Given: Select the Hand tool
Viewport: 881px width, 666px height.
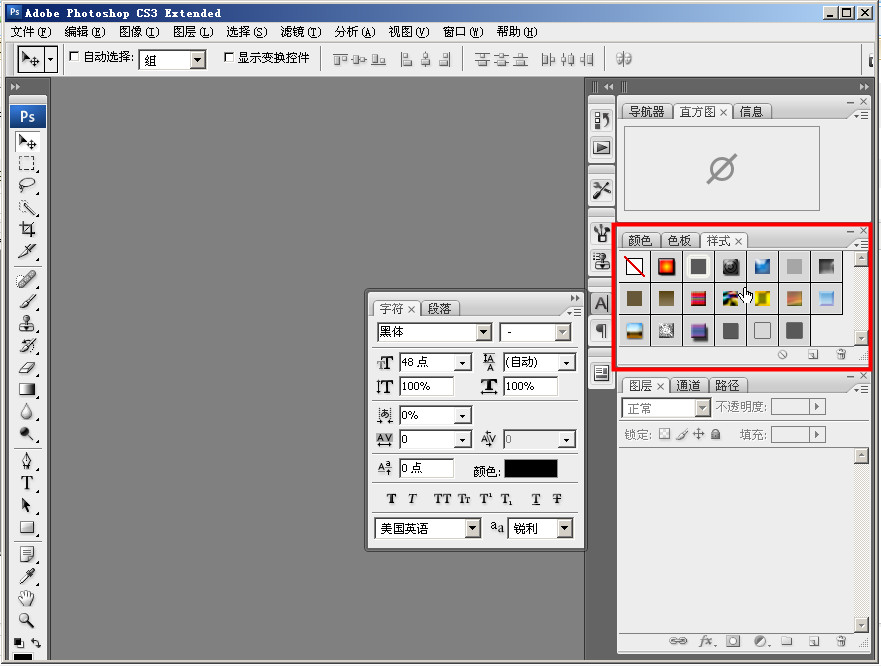Looking at the screenshot, I should (x=27, y=598).
